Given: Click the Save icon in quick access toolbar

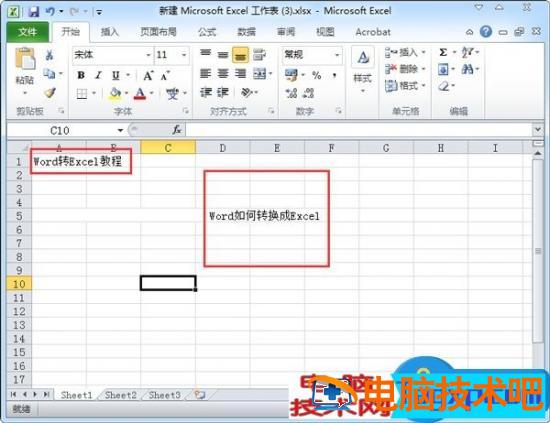Looking at the screenshot, I should coord(34,12).
